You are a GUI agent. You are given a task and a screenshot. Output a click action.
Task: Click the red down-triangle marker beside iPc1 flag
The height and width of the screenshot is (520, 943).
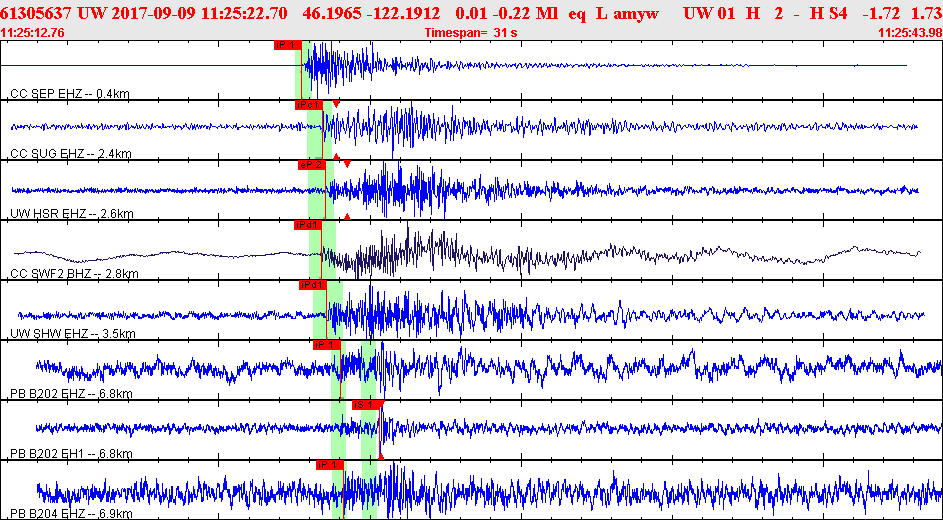(336, 104)
